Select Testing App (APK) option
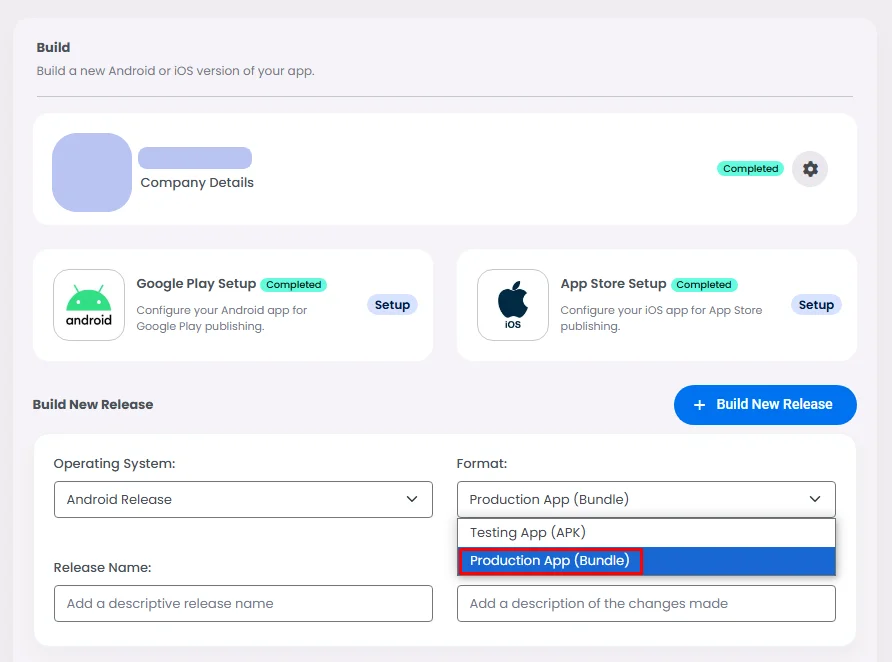892x662 pixels. [646, 533]
